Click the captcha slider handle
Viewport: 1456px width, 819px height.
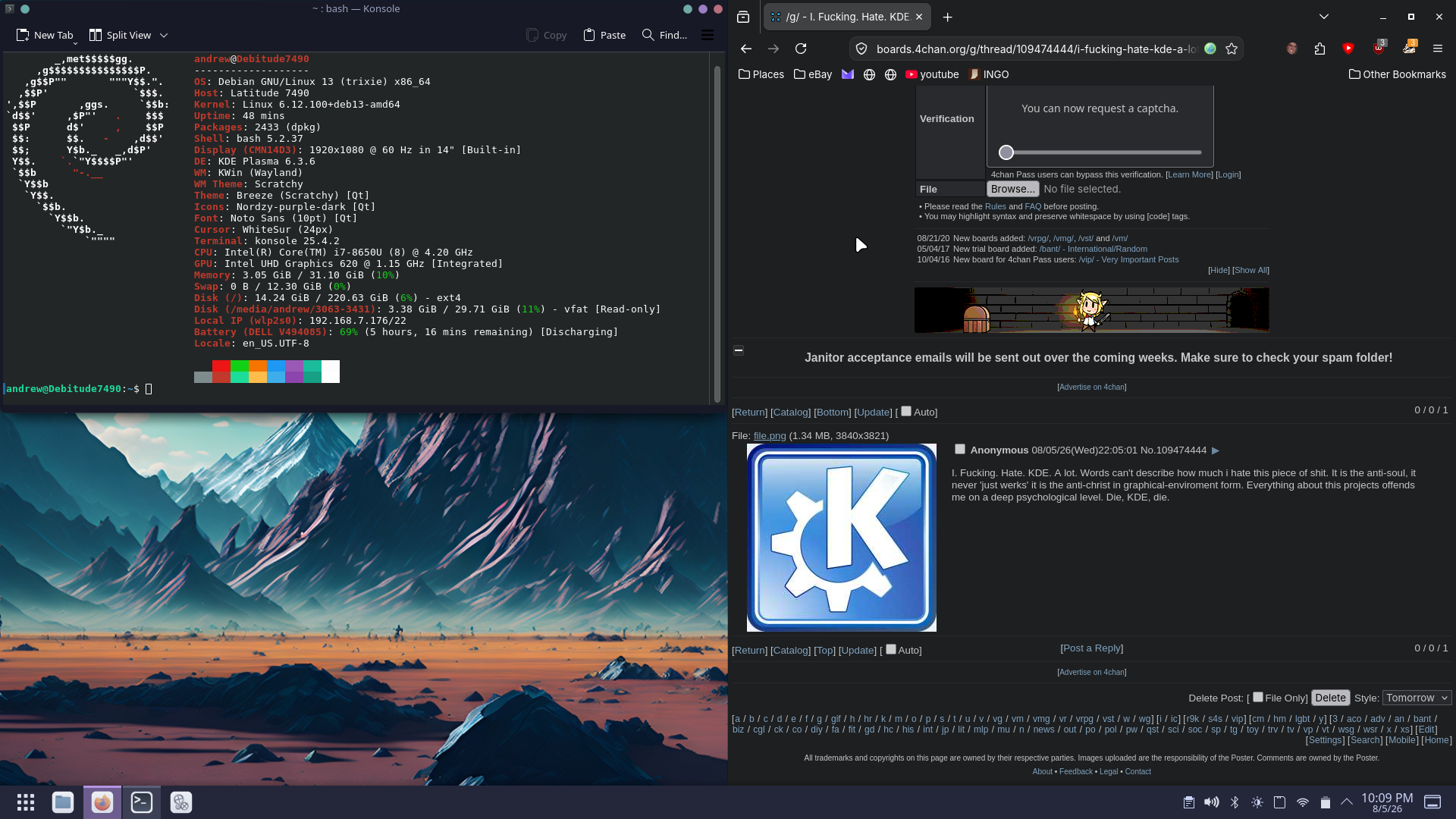1006,152
